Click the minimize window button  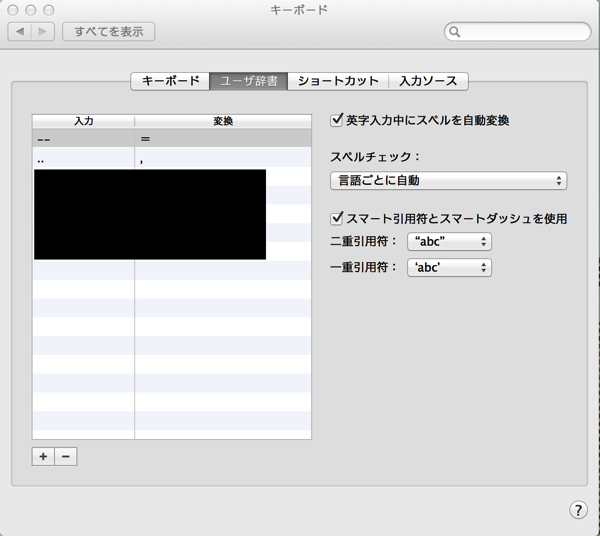pyautogui.click(x=31, y=10)
